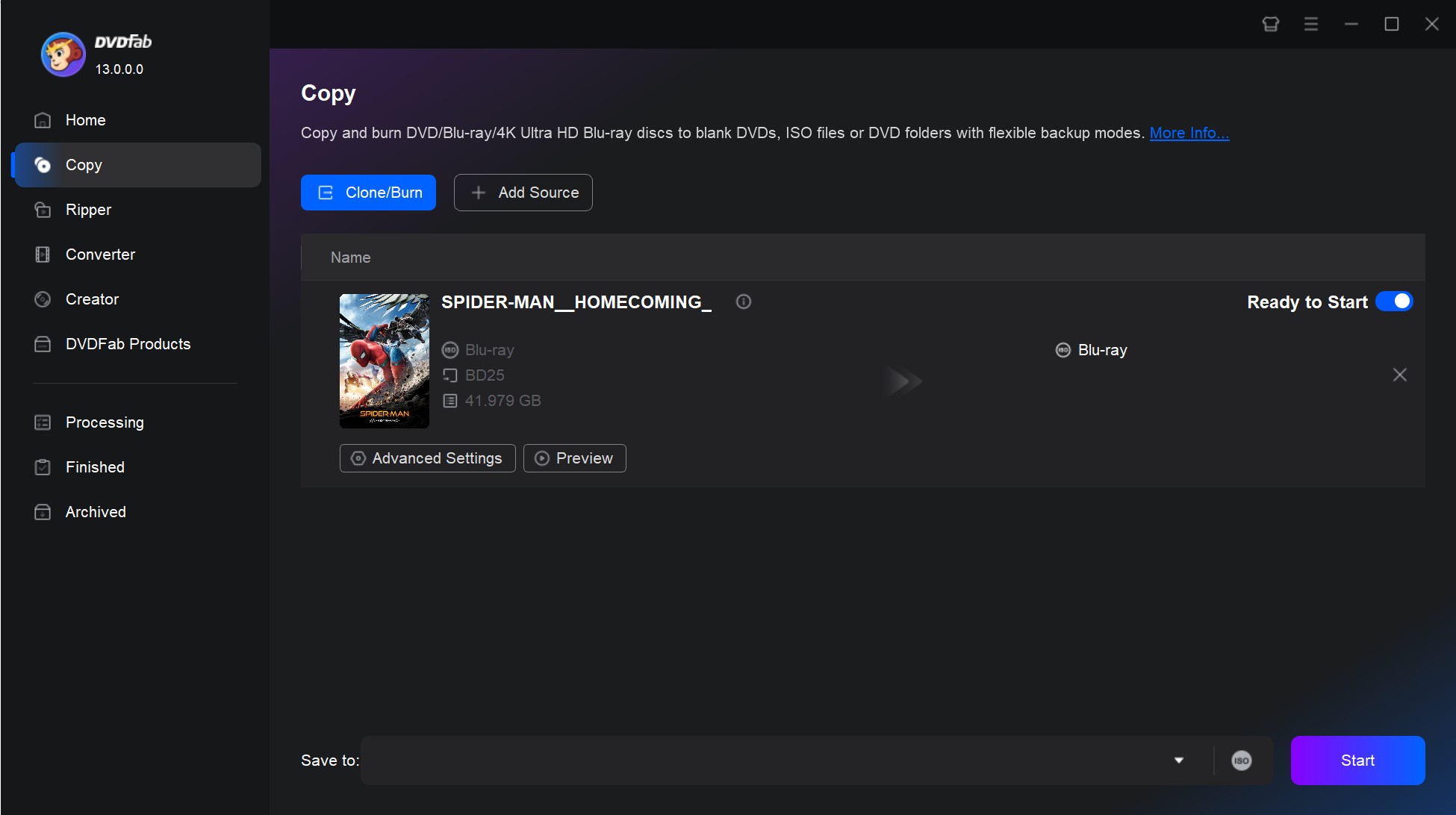Select the Clone/Burn mode icon

(x=324, y=192)
